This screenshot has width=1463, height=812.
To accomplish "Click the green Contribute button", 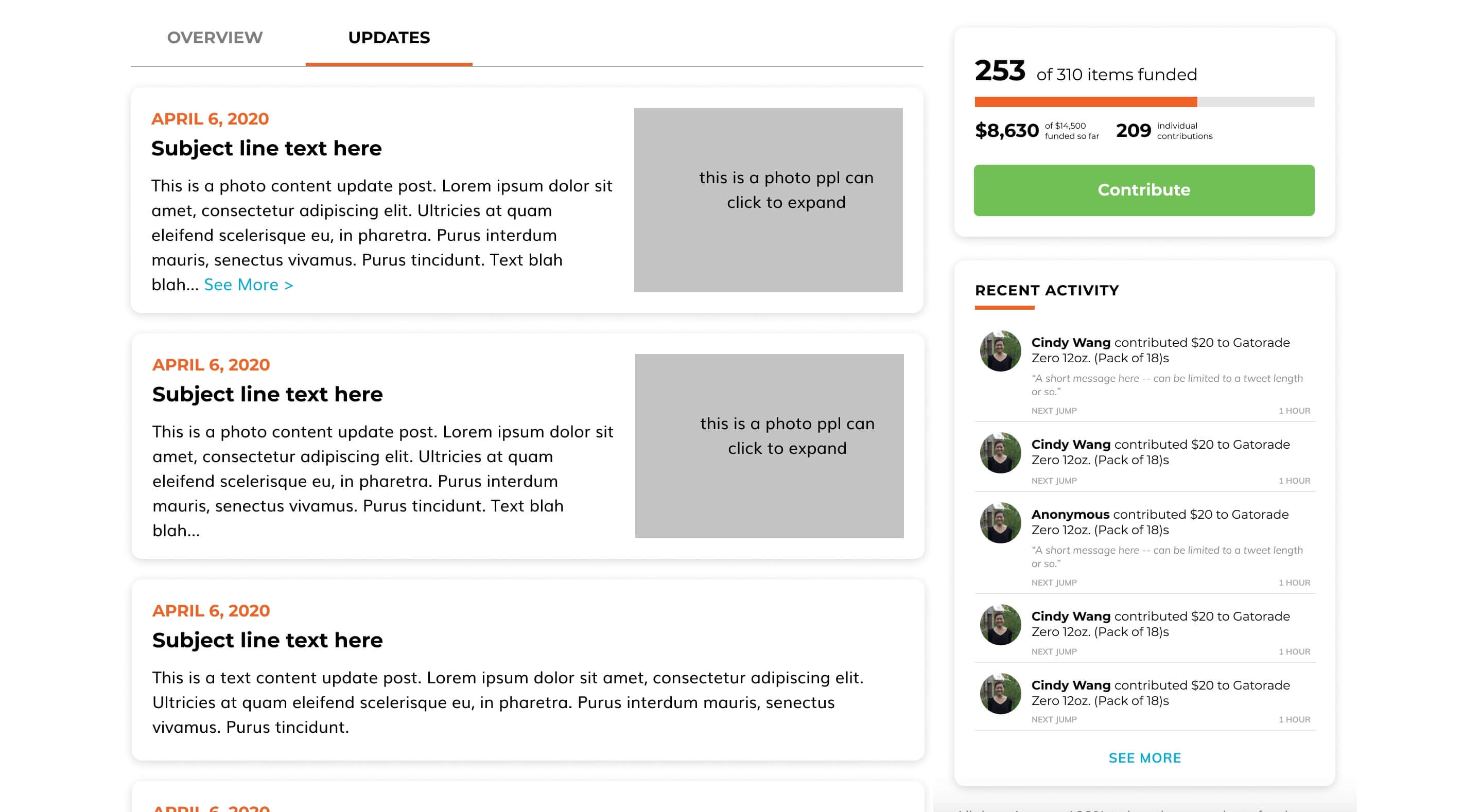I will tap(1143, 189).
